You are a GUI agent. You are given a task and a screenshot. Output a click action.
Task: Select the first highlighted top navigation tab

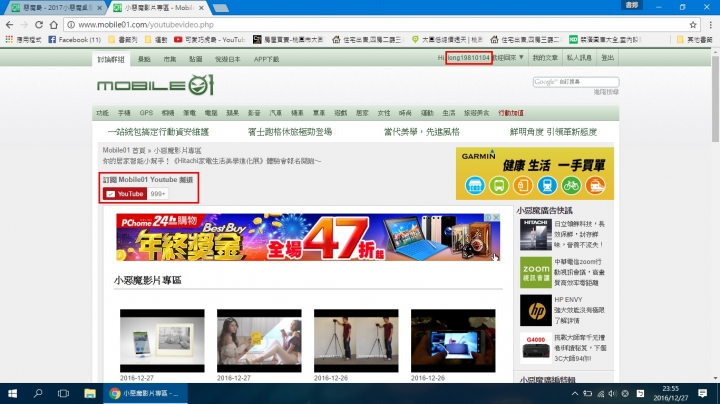[x=111, y=59]
